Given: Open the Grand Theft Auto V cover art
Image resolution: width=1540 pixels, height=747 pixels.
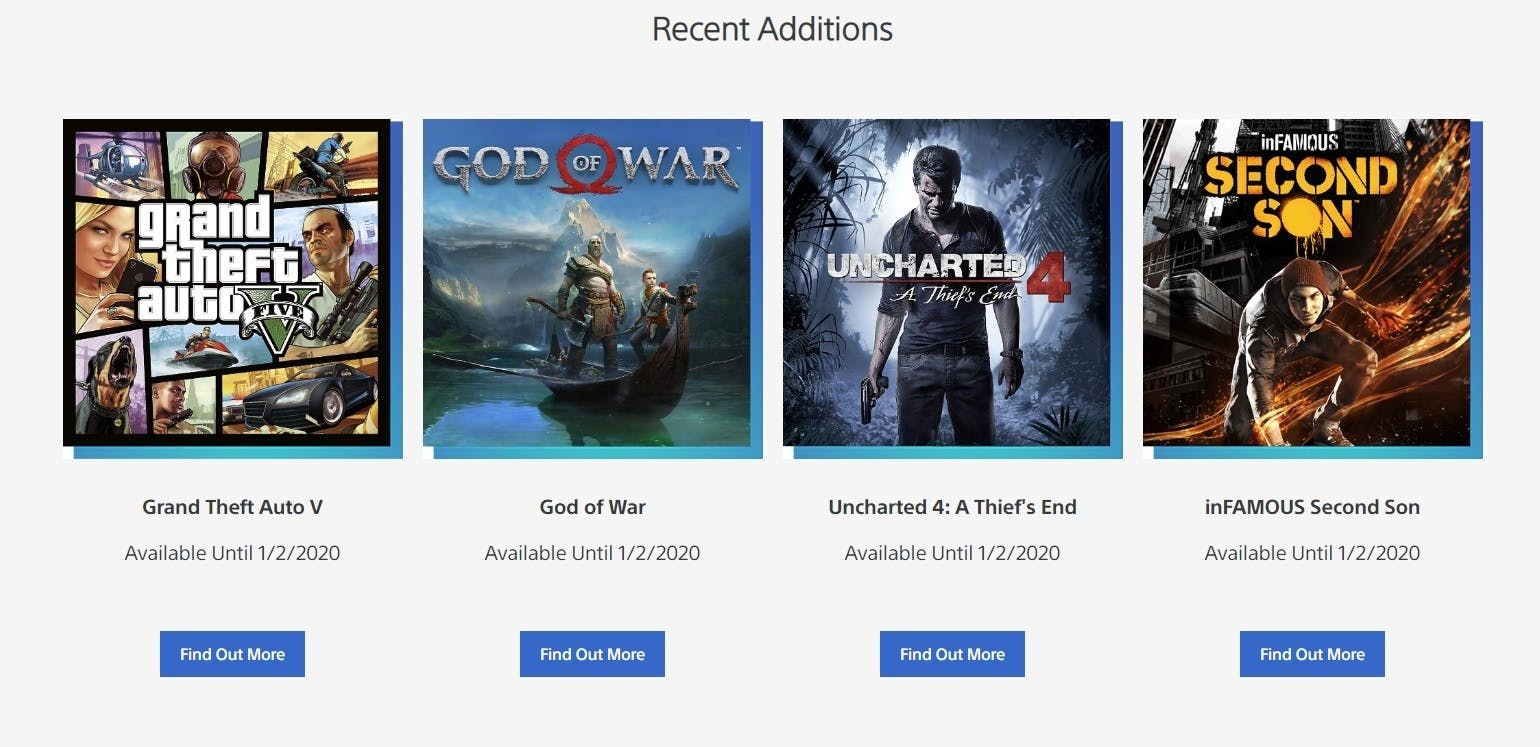Looking at the screenshot, I should pos(227,283).
